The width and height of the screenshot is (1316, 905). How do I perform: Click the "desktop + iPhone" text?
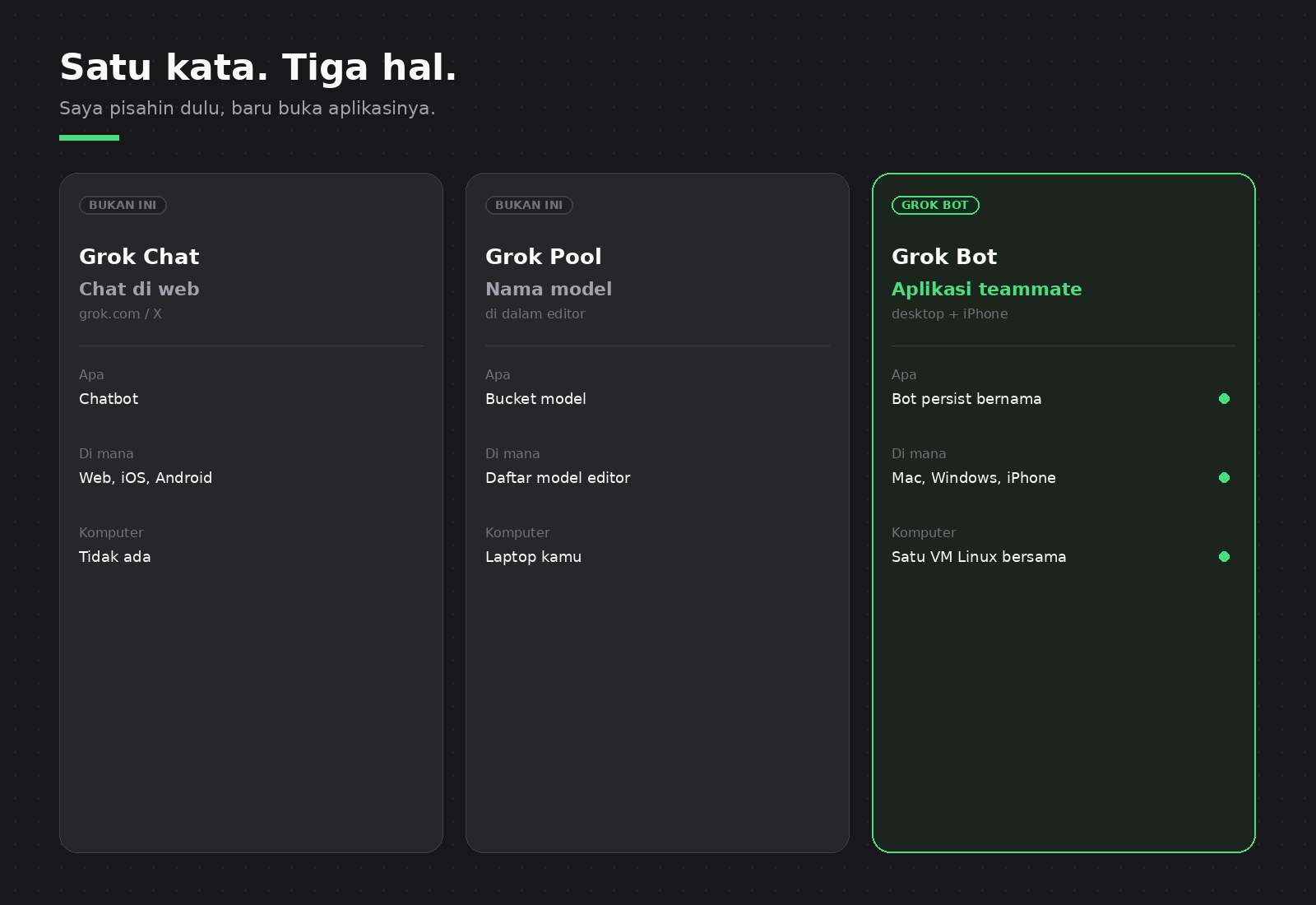pyautogui.click(x=950, y=313)
